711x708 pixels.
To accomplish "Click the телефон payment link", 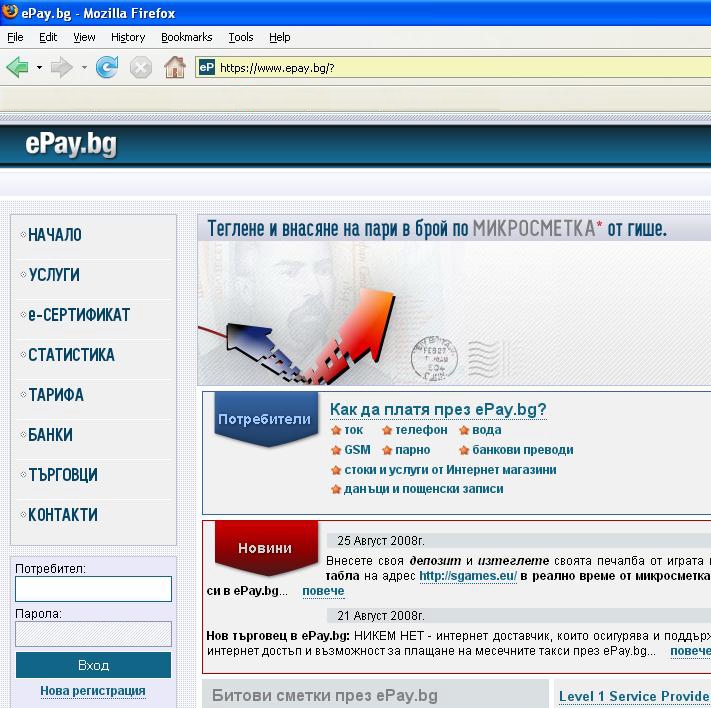I will (x=421, y=430).
